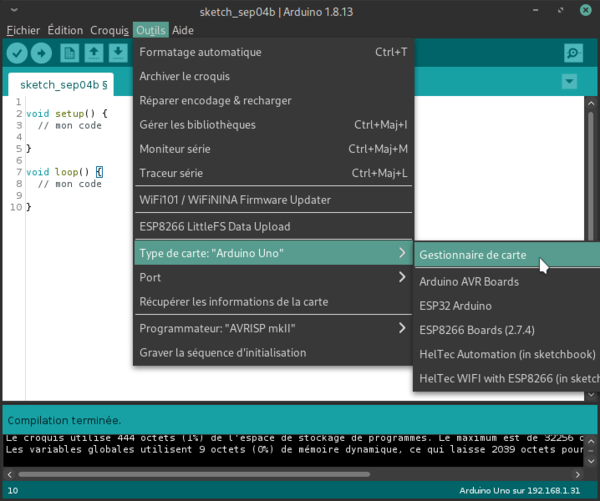Expand HelTec Automation (in sketchbook) submenu
The image size is (600, 501).
[x=507, y=354]
